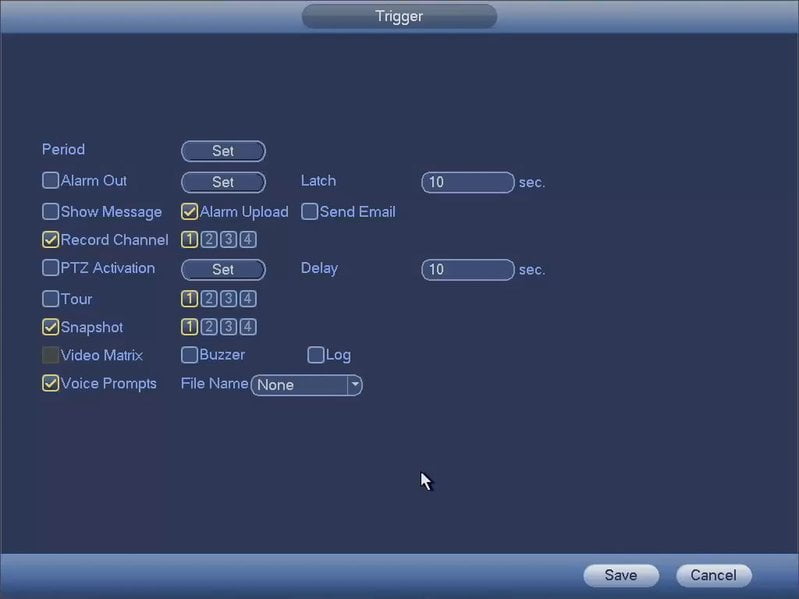Tick the Tour checkbox
Screen dimensions: 799x599
tap(50, 298)
